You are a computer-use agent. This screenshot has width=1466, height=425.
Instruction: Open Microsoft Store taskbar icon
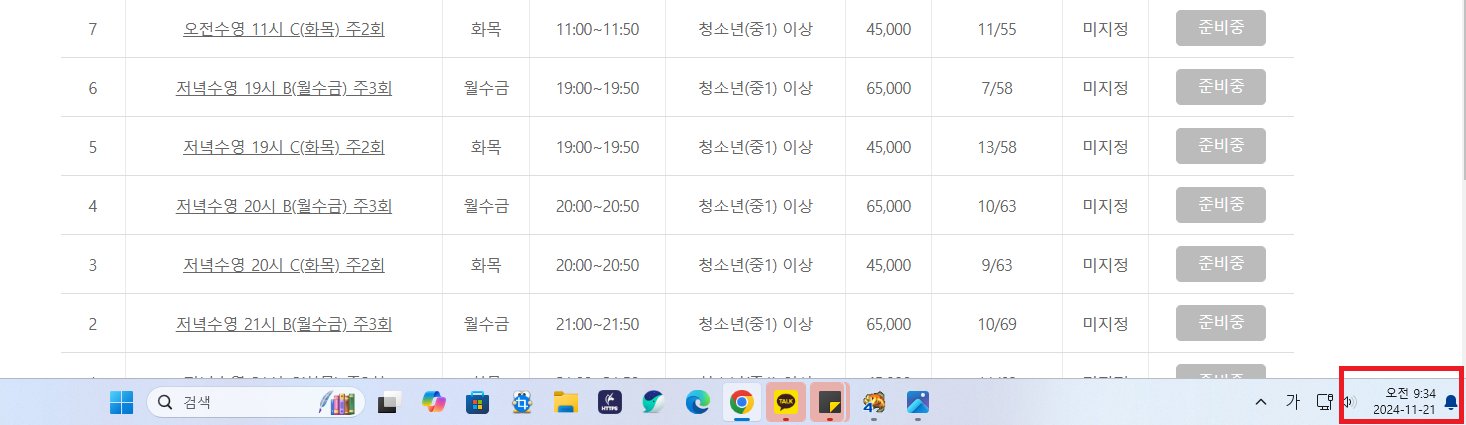coord(477,402)
